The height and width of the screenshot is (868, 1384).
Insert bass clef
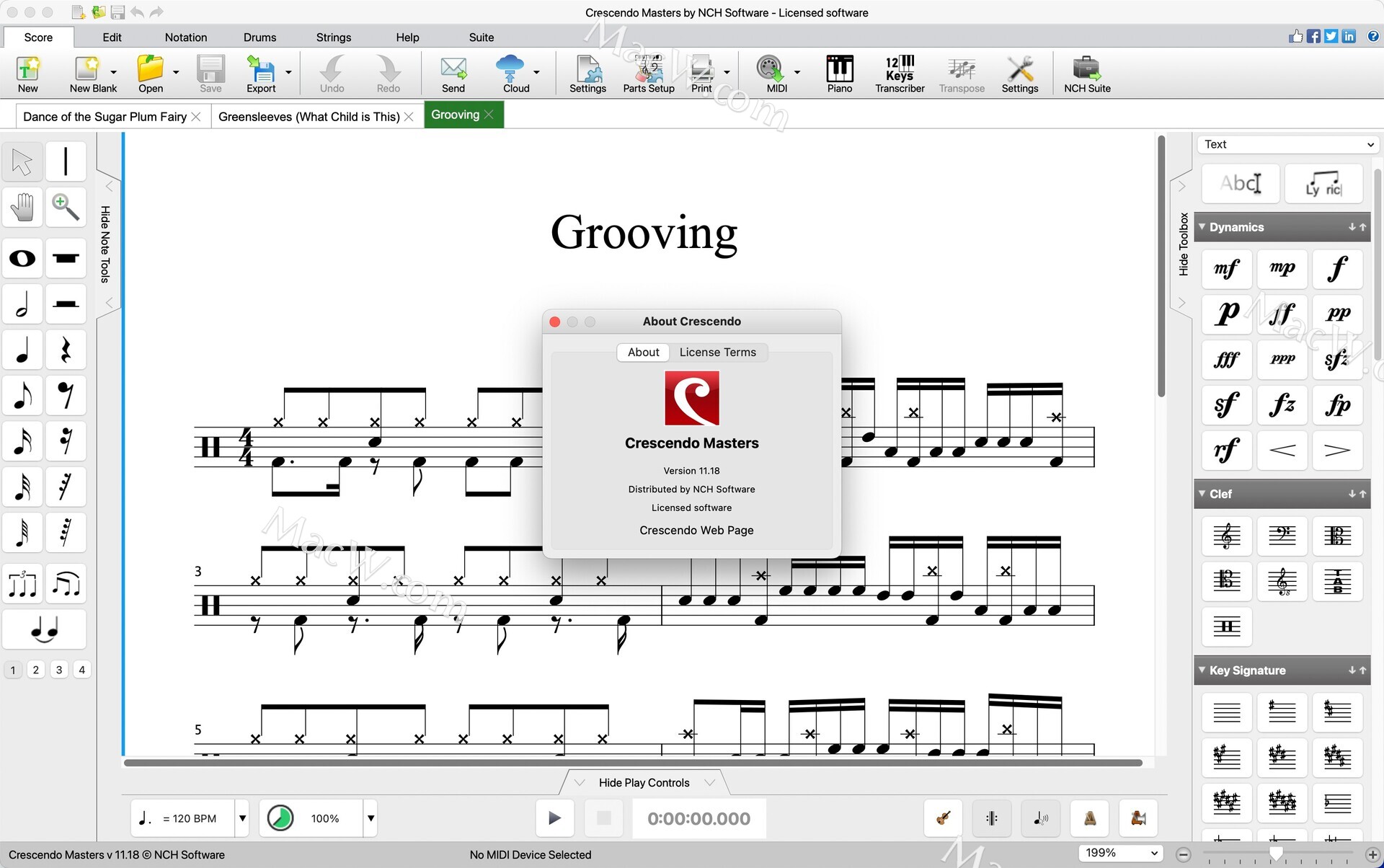pyautogui.click(x=1282, y=536)
